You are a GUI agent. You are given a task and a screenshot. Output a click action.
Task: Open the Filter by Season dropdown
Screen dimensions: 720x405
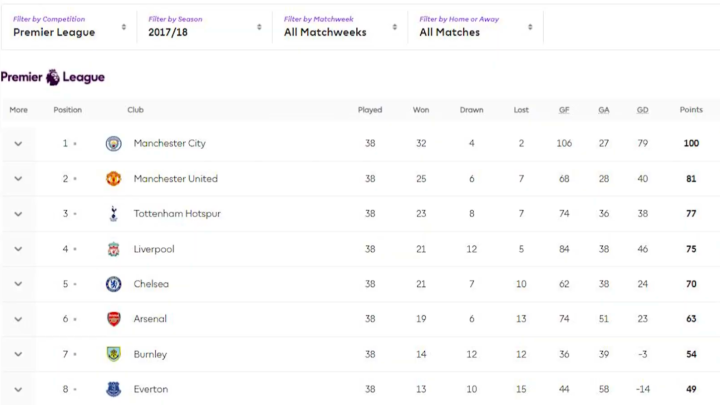pyautogui.click(x=204, y=26)
